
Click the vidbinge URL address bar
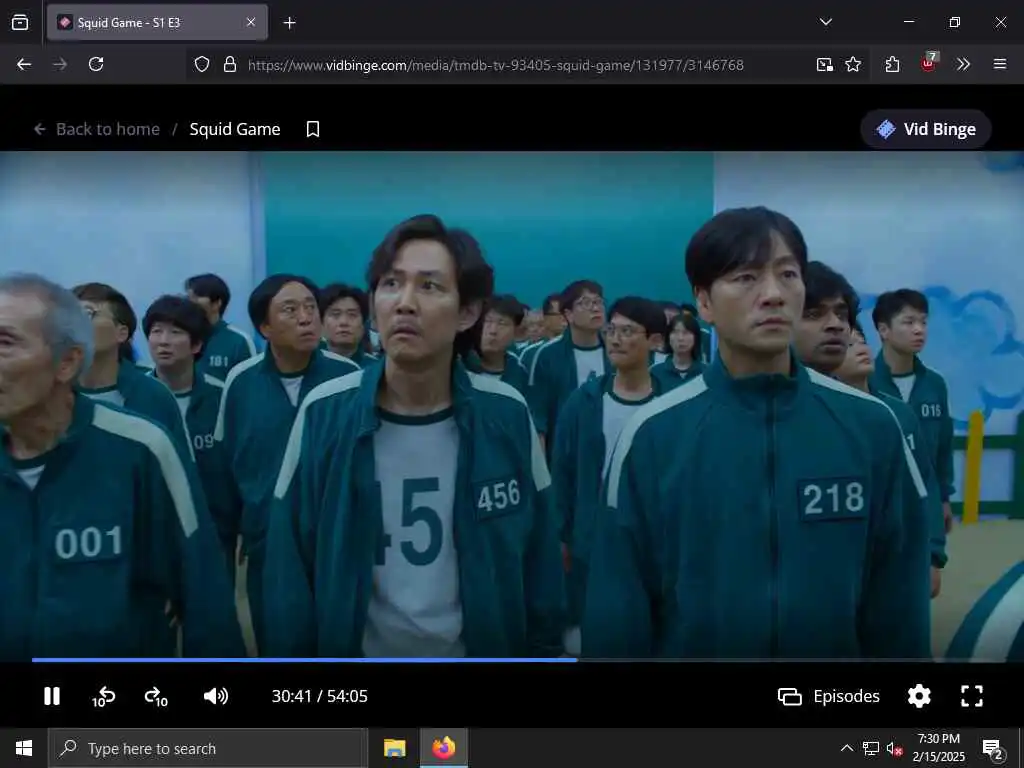(496, 65)
